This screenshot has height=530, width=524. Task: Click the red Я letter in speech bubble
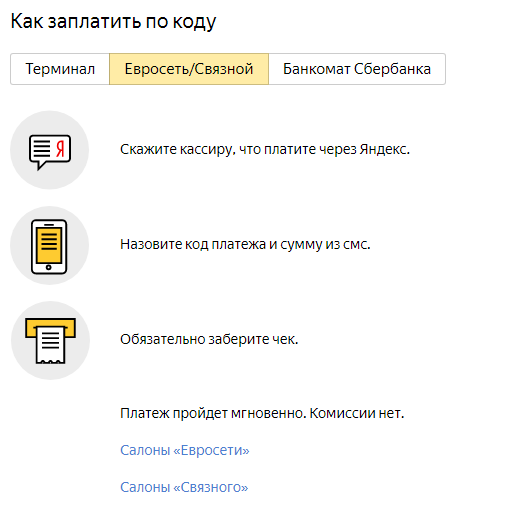(x=60, y=149)
